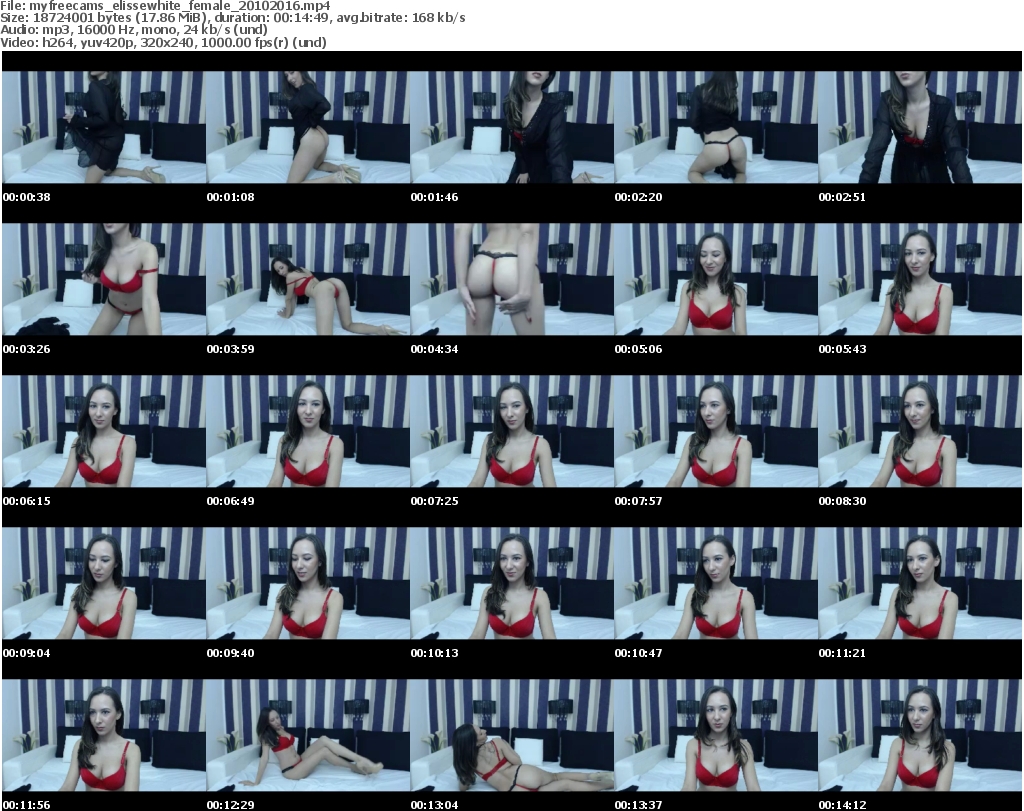Choose the thumbnail frame at 00:10:13
The height and width of the screenshot is (811, 1024).
pos(512,584)
